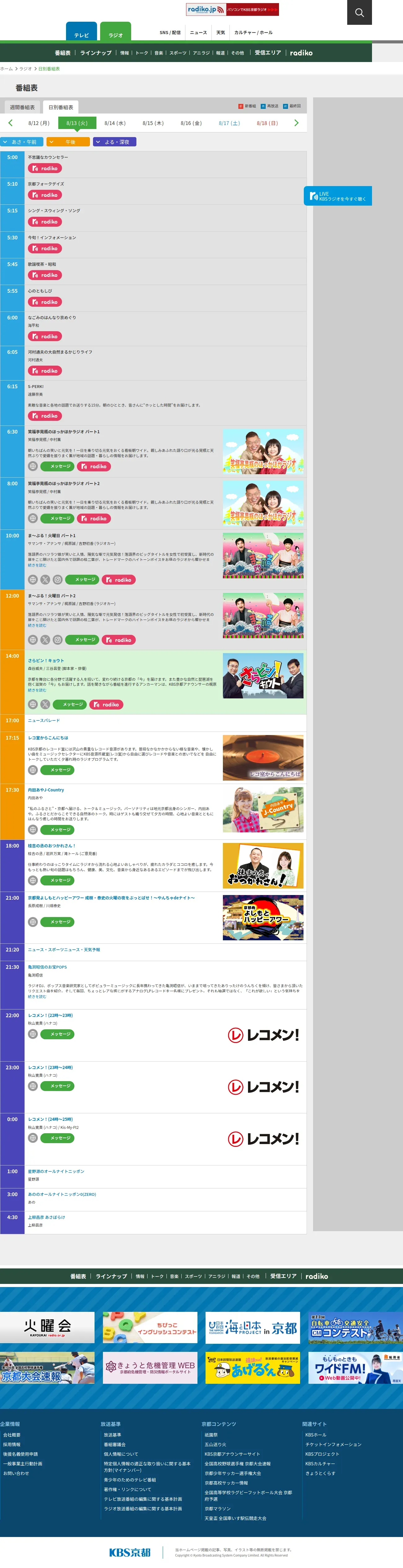Viewport: 403px width, 1568px height.
Task: Jump to the よる・深夜 section
Action: click(x=114, y=142)
